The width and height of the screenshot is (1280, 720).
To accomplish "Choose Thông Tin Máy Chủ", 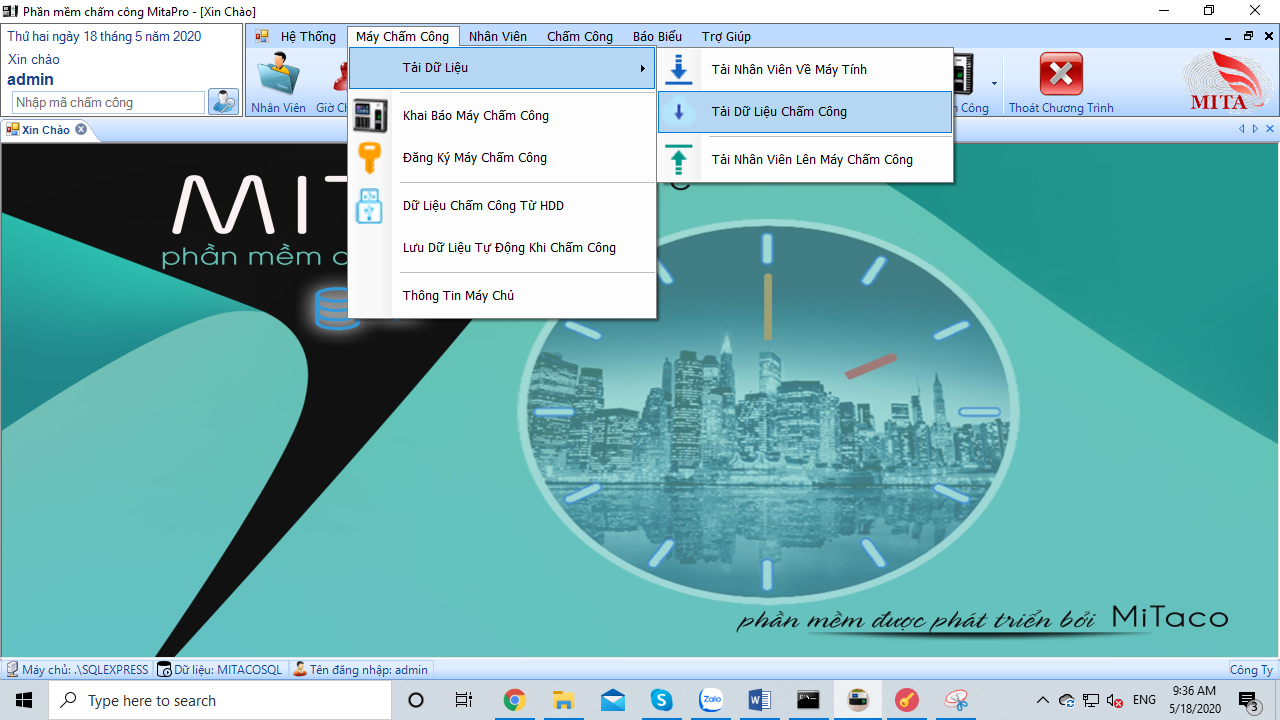I will [x=503, y=296].
